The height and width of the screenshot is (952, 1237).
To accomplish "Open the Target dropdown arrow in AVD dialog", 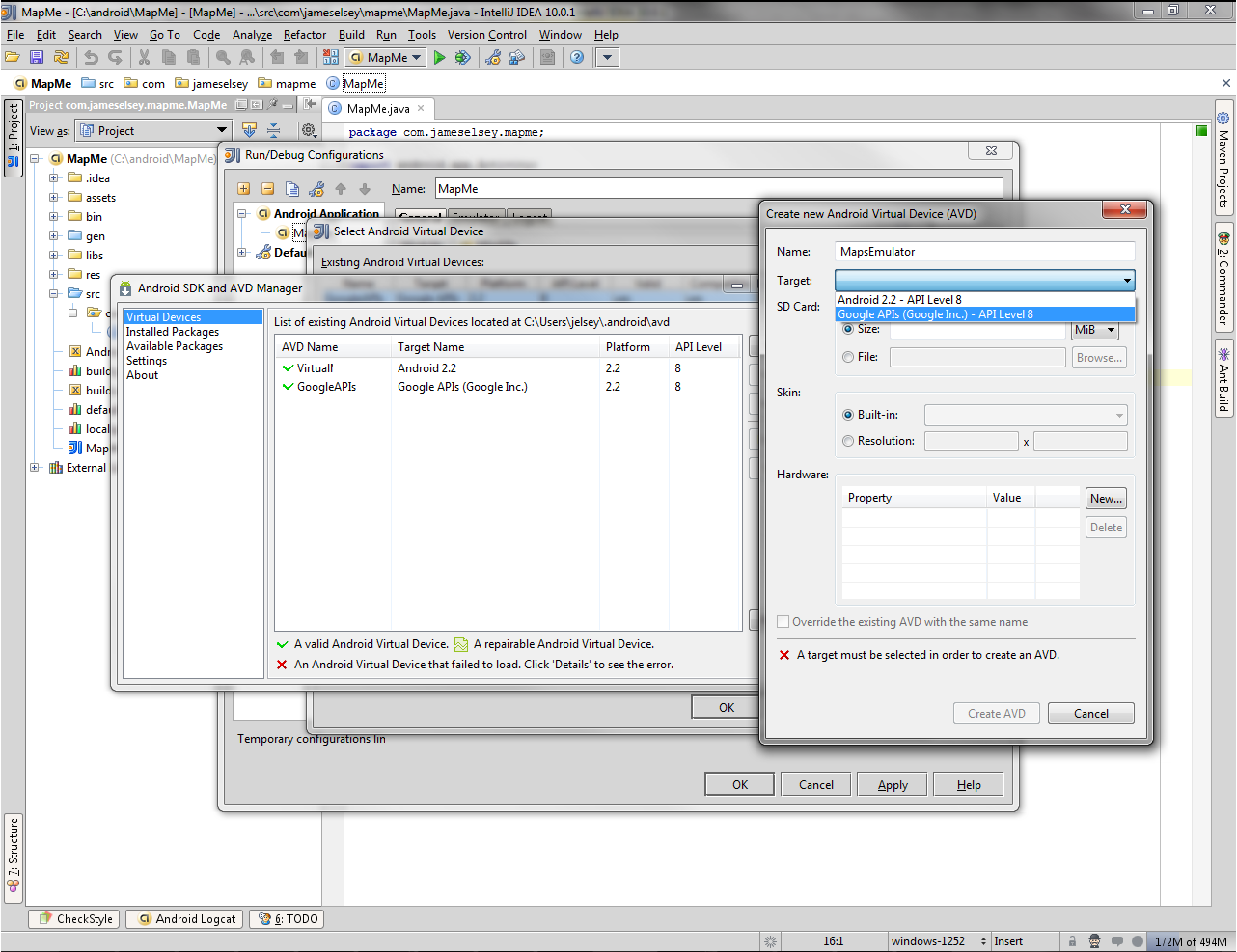I will 1126,281.
